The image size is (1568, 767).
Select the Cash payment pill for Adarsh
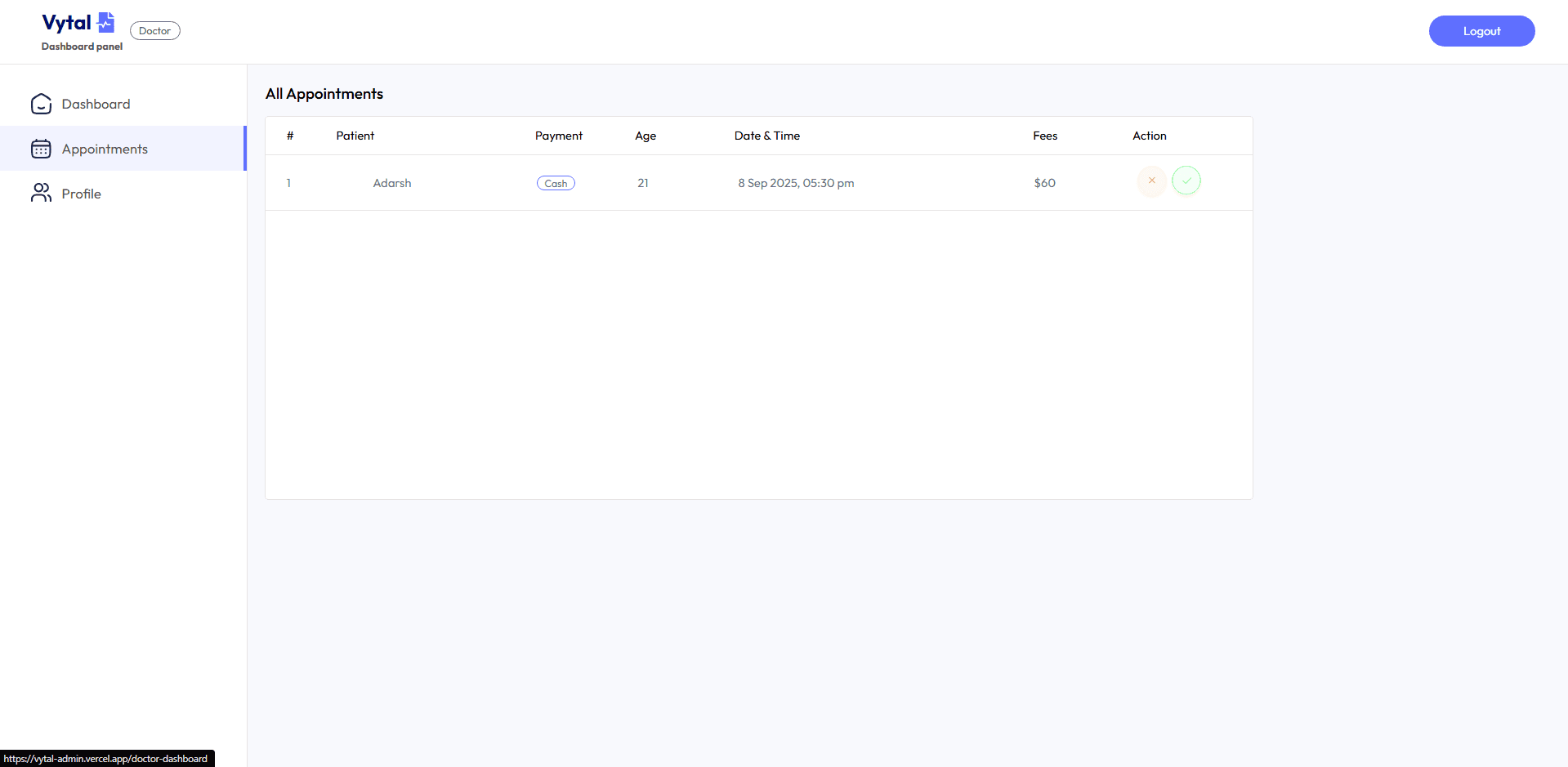point(556,183)
